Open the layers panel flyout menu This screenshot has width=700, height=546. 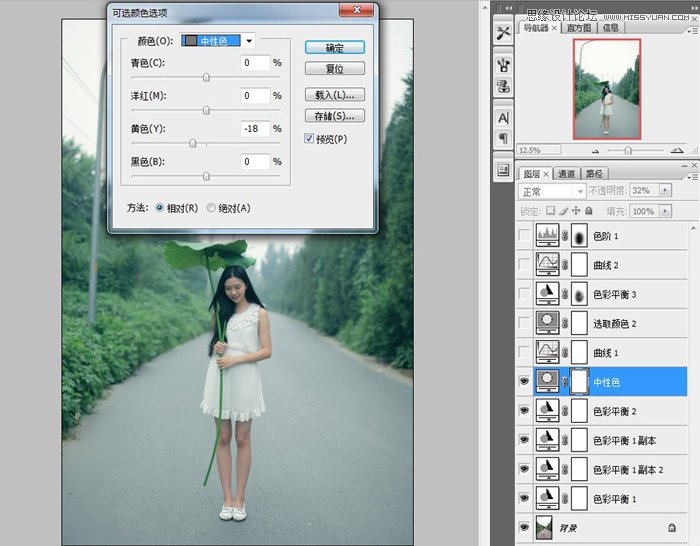pyautogui.click(x=693, y=177)
